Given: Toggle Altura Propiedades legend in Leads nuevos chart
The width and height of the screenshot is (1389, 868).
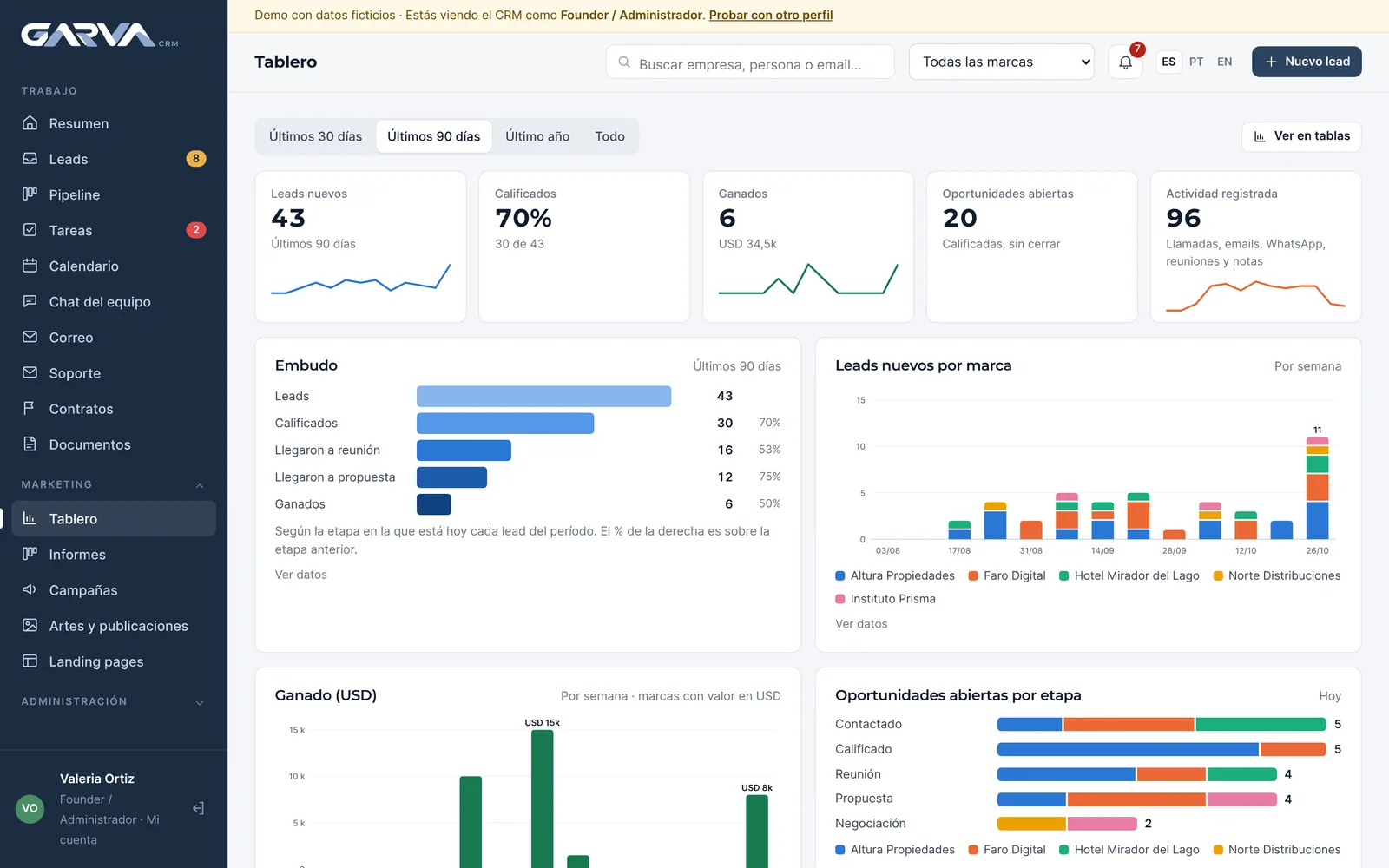Looking at the screenshot, I should [895, 575].
